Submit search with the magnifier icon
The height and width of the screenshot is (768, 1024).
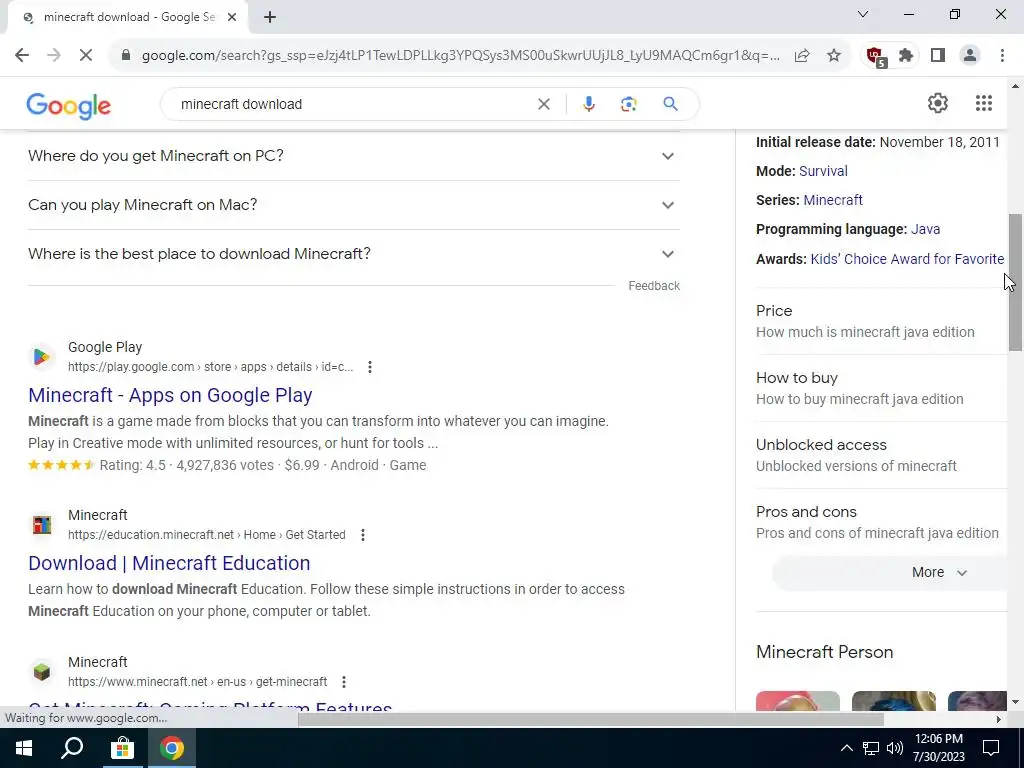click(670, 104)
